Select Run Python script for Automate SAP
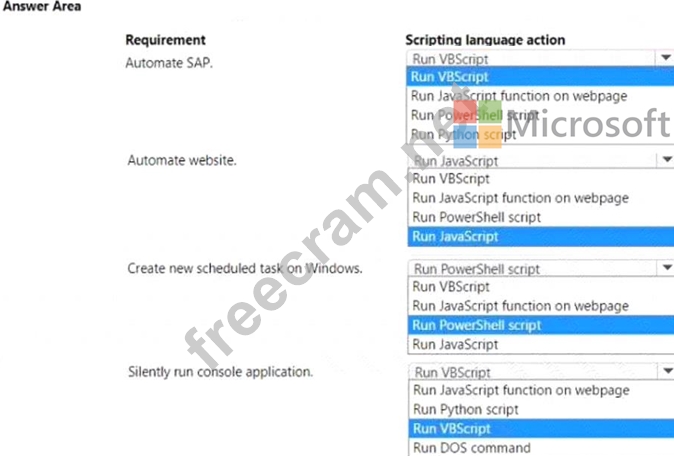The height and width of the screenshot is (456, 674). tap(464, 134)
